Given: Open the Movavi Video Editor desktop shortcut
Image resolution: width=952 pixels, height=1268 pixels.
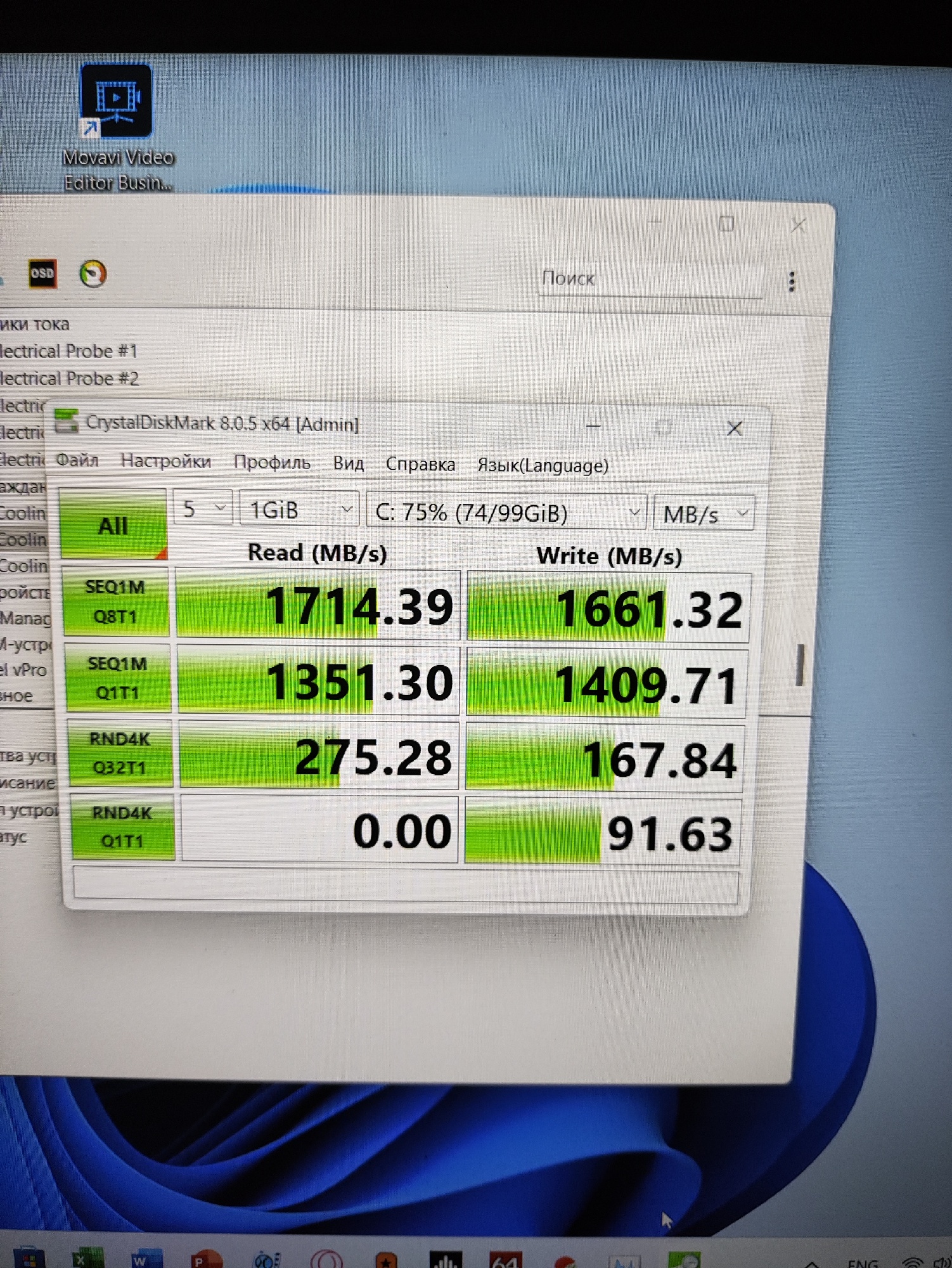Looking at the screenshot, I should coord(117,127).
